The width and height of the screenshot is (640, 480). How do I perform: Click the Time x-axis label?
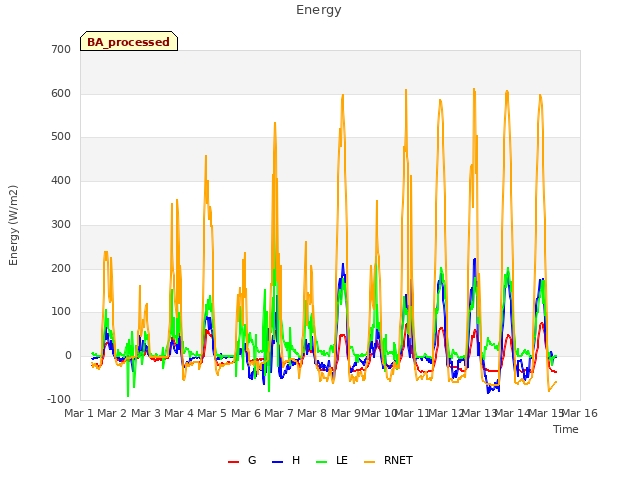click(x=566, y=429)
